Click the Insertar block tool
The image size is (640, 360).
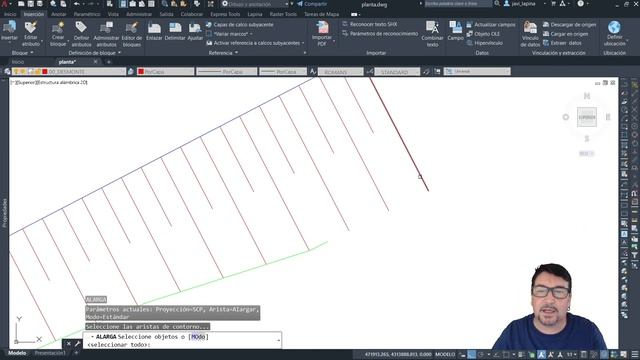click(9, 32)
